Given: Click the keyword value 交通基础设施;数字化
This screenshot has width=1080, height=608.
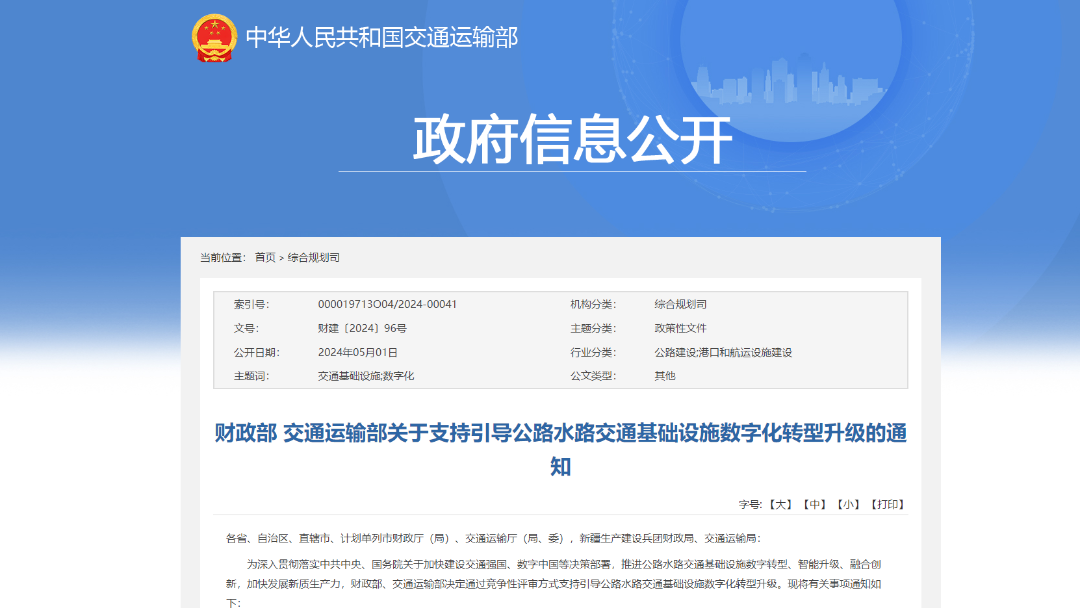Looking at the screenshot, I should tap(366, 376).
